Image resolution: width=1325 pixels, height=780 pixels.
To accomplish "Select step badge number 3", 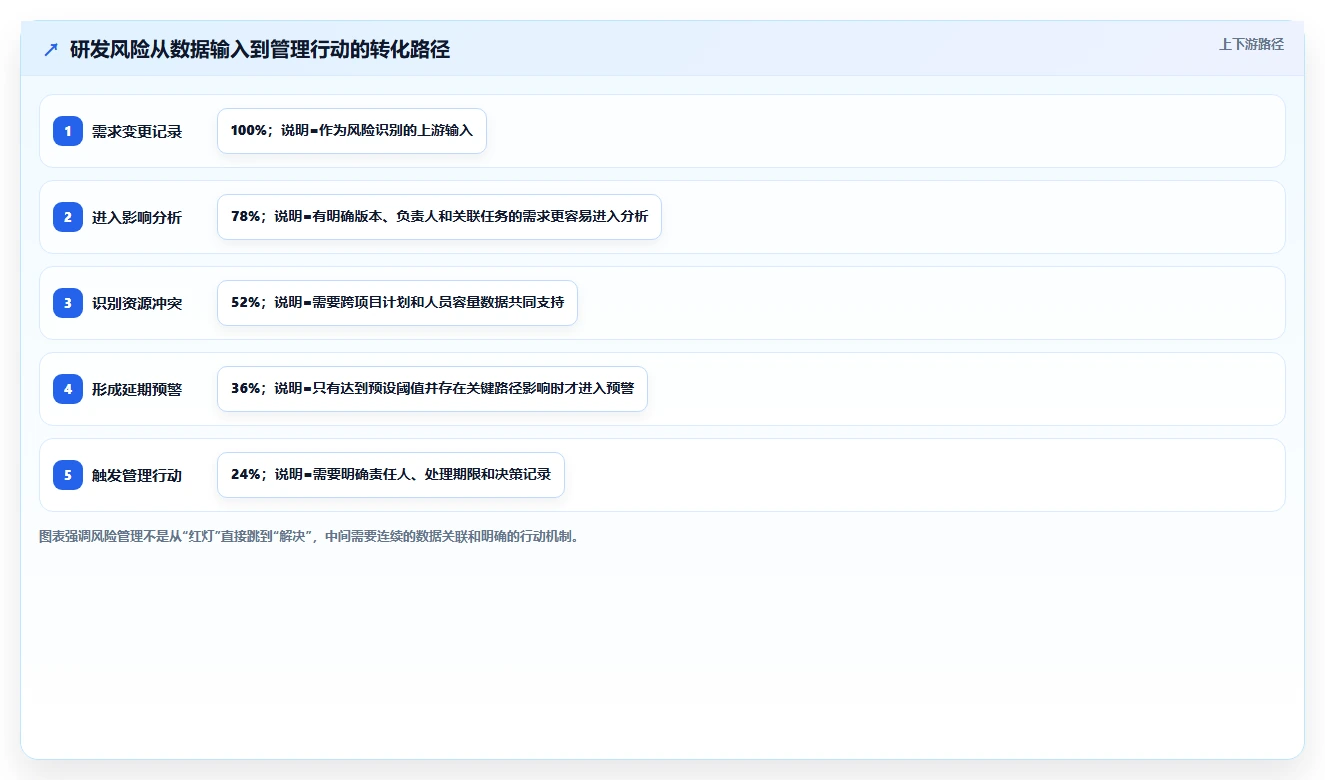I will coord(68,303).
